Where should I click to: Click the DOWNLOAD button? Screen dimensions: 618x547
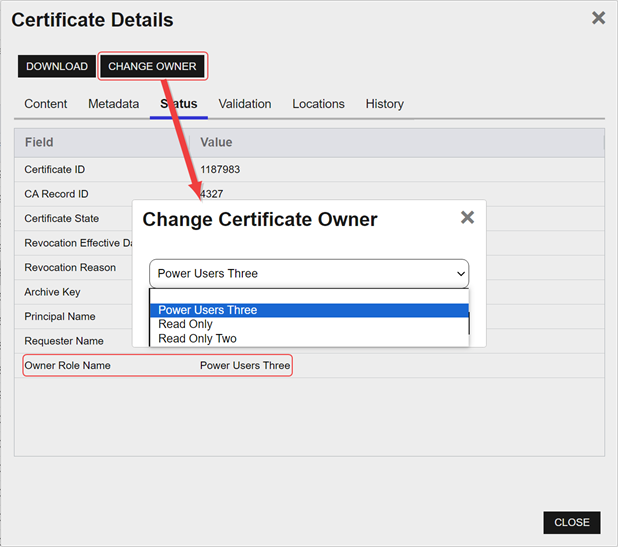(57, 67)
